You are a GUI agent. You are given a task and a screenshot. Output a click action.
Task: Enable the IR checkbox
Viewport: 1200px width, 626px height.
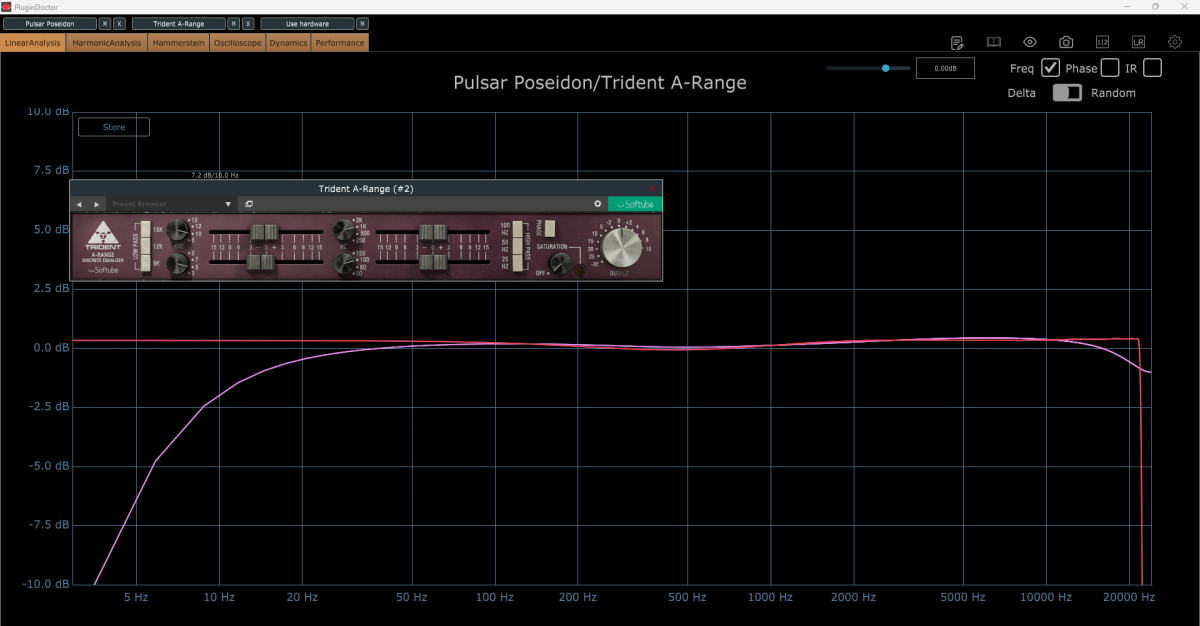pyautogui.click(x=1152, y=68)
